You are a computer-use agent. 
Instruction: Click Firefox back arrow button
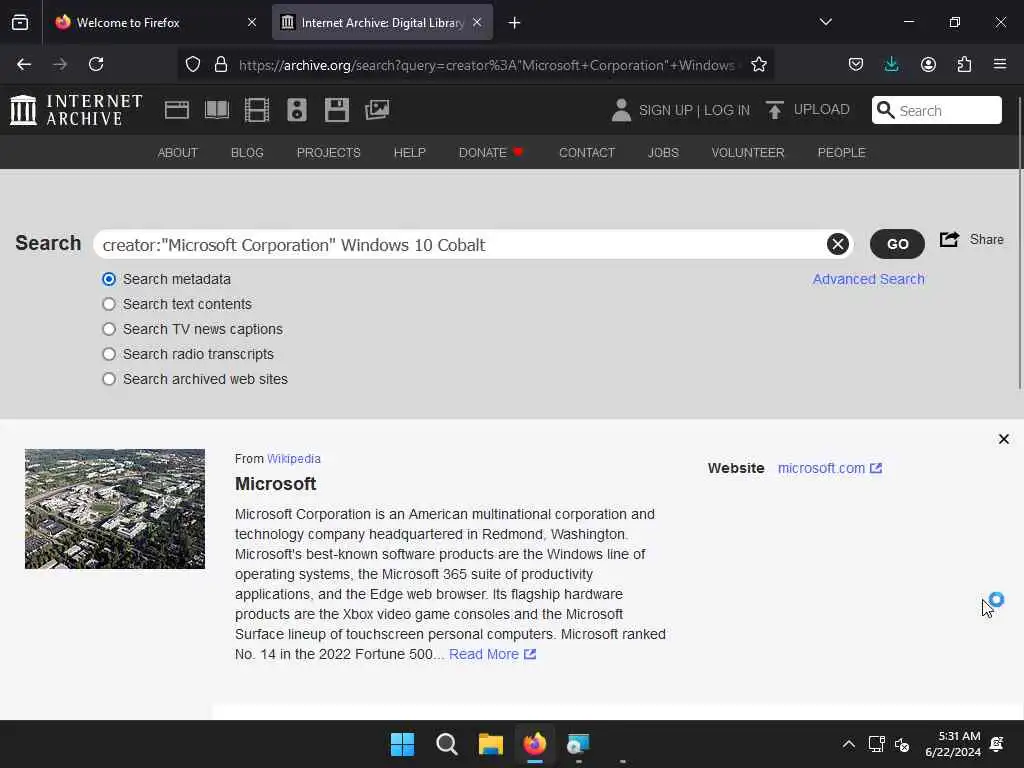[x=24, y=64]
